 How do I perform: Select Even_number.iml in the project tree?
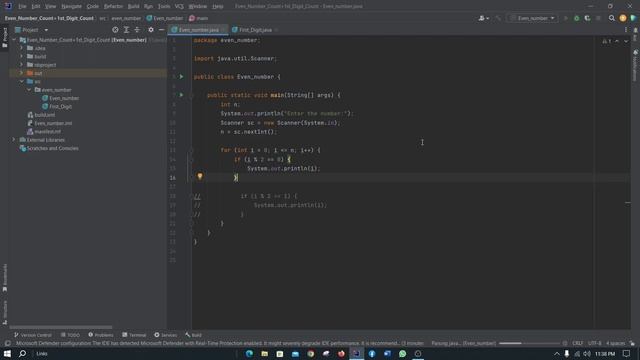[49, 123]
